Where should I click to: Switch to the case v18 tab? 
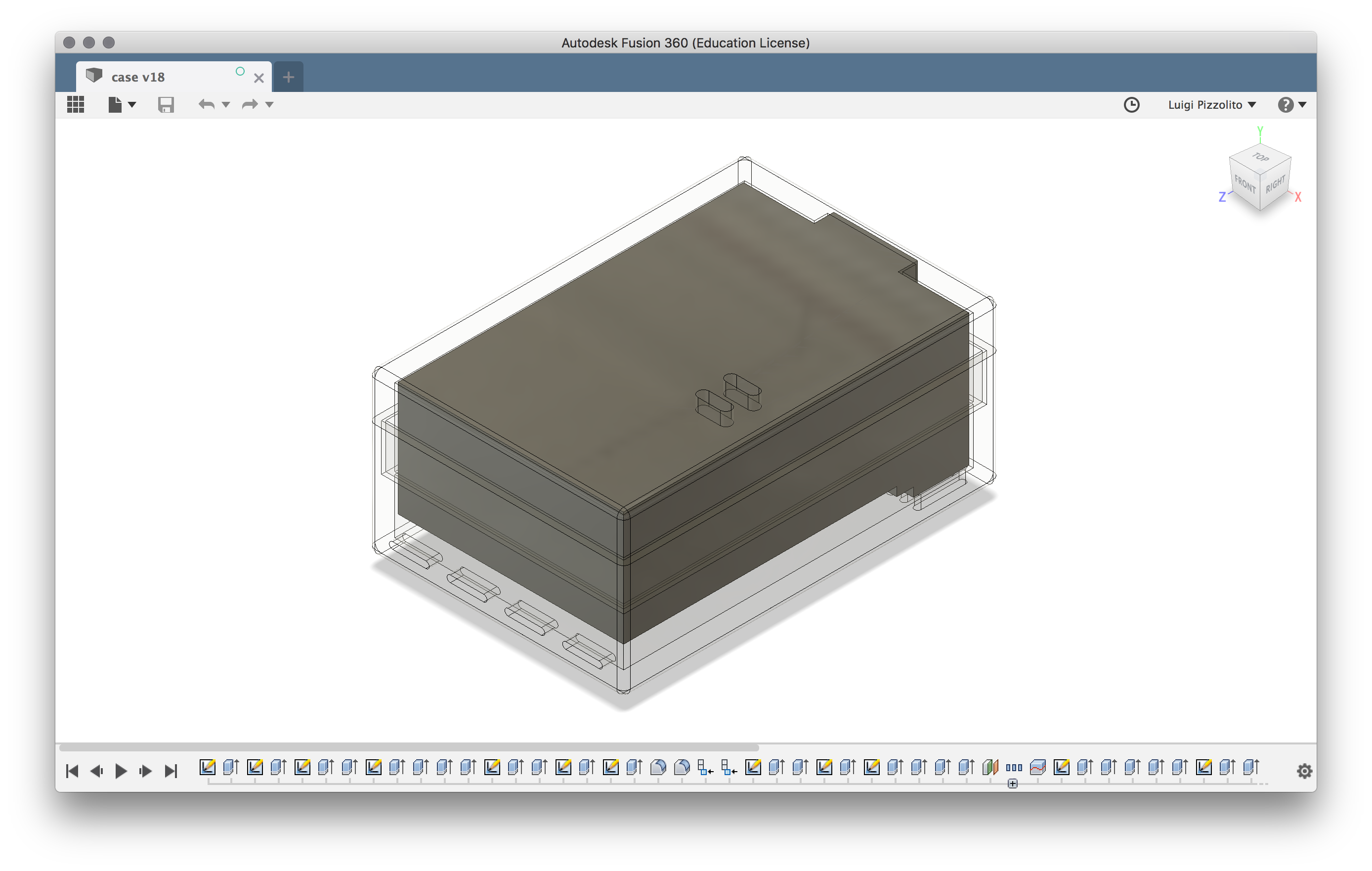pos(138,77)
